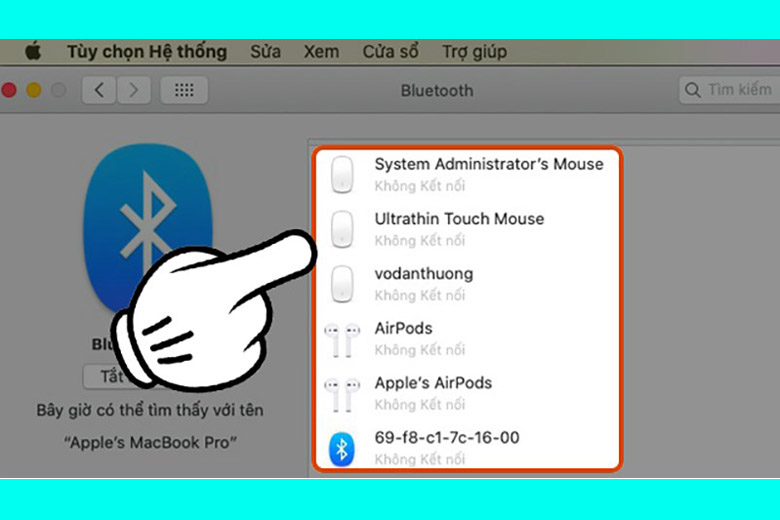Viewport: 780px width, 520px height.
Task: Click the "Apple's MacBook Pro" name text
Action: [150, 442]
